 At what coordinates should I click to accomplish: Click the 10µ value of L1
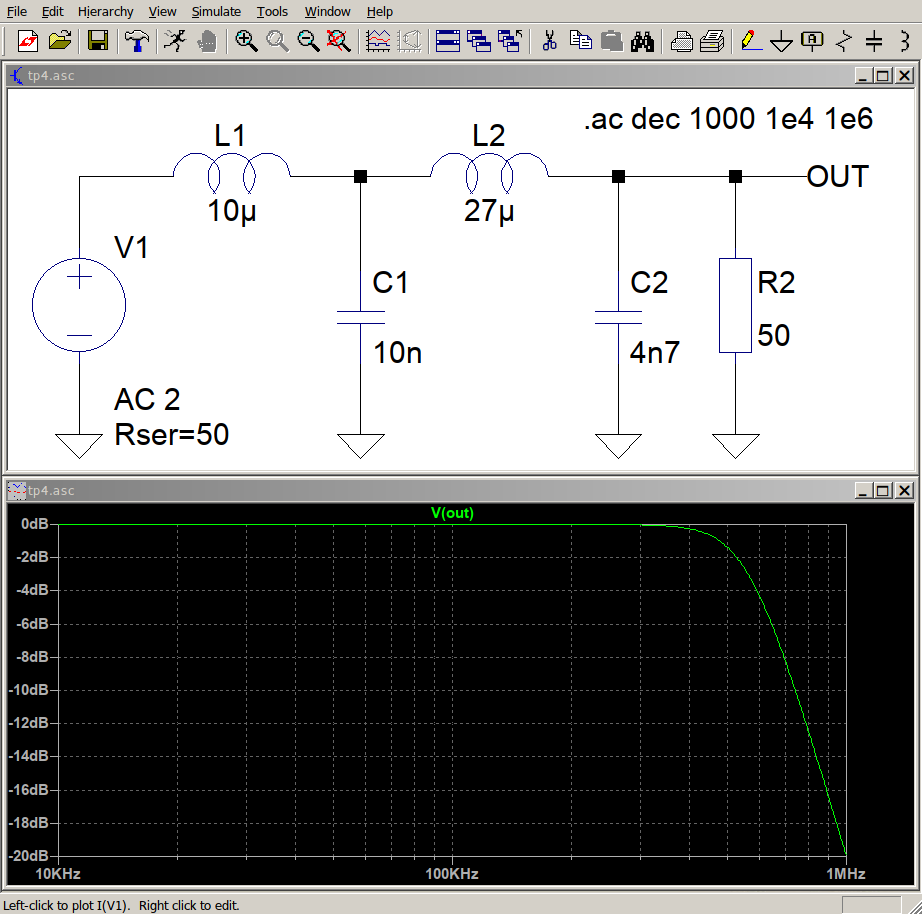[x=232, y=211]
